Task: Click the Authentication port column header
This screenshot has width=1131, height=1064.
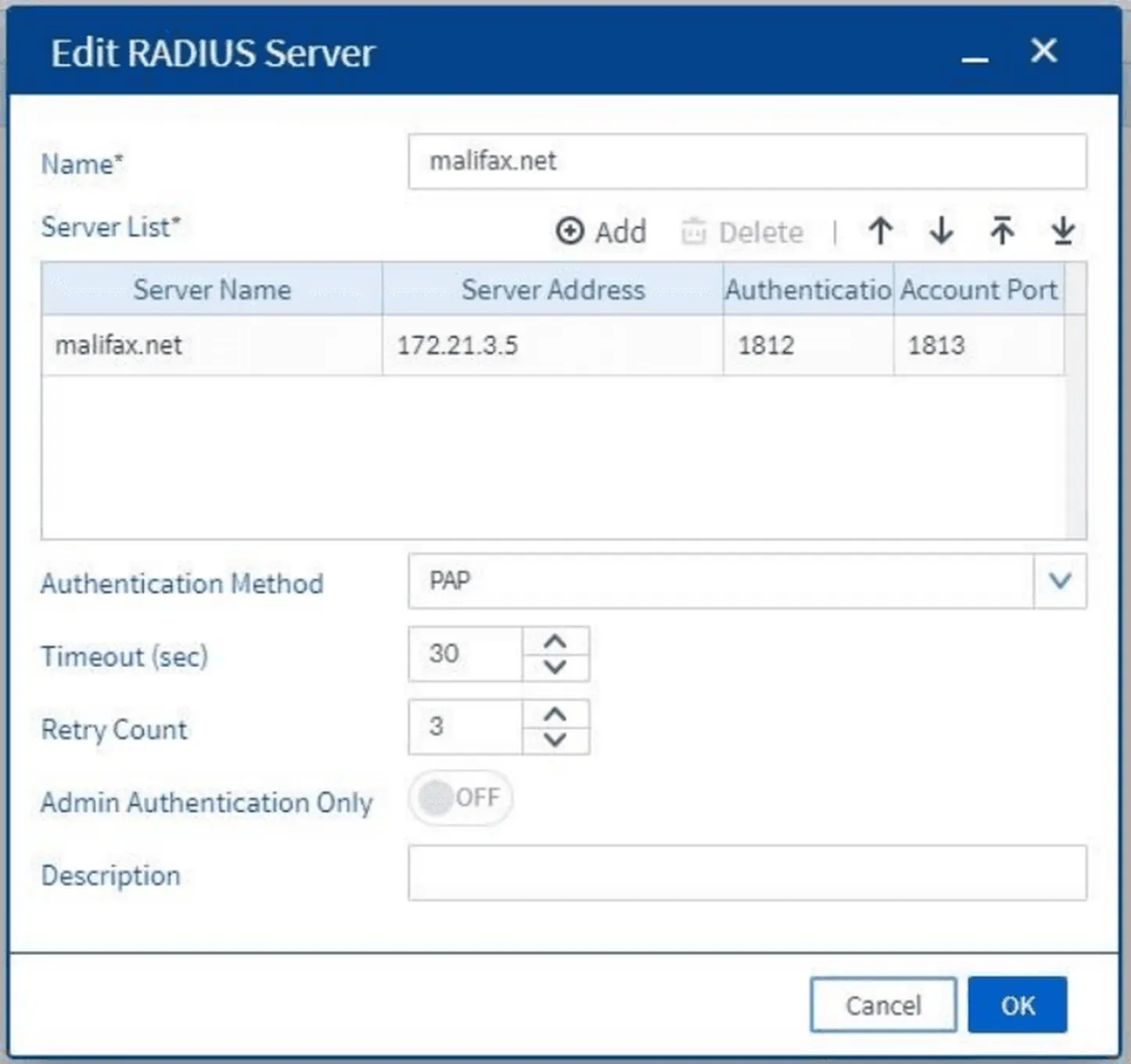Action: click(809, 289)
